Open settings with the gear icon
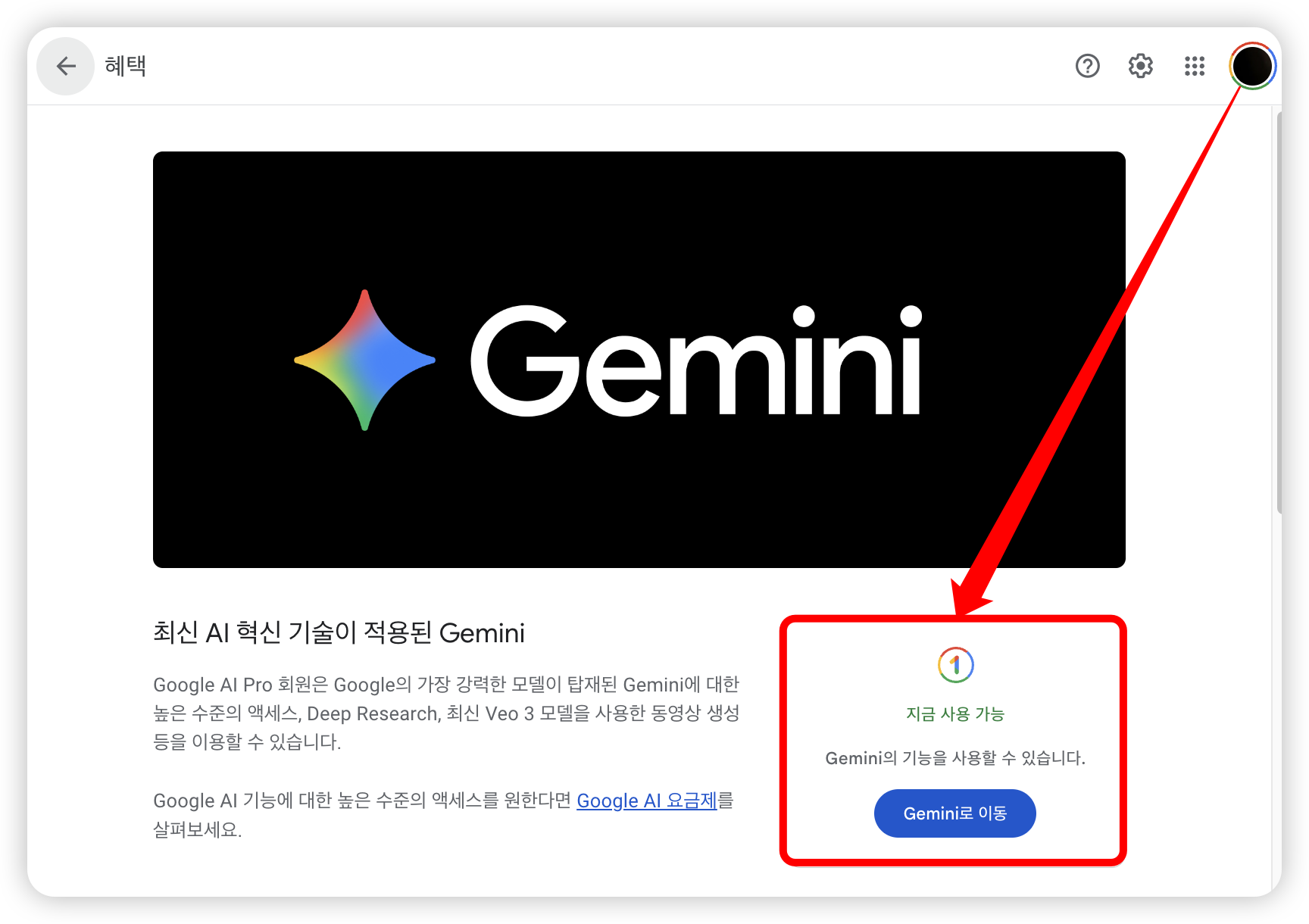This screenshot has width=1309, height=924. pos(1140,66)
